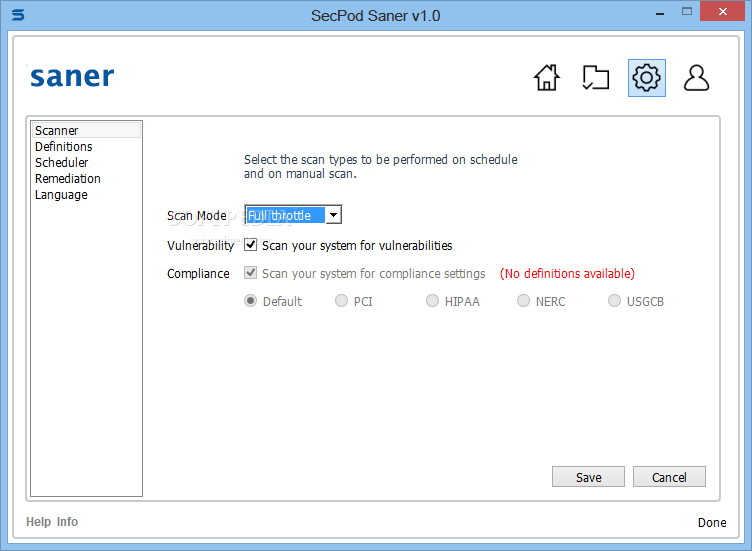Open the Help link
The image size is (752, 551).
tap(38, 522)
